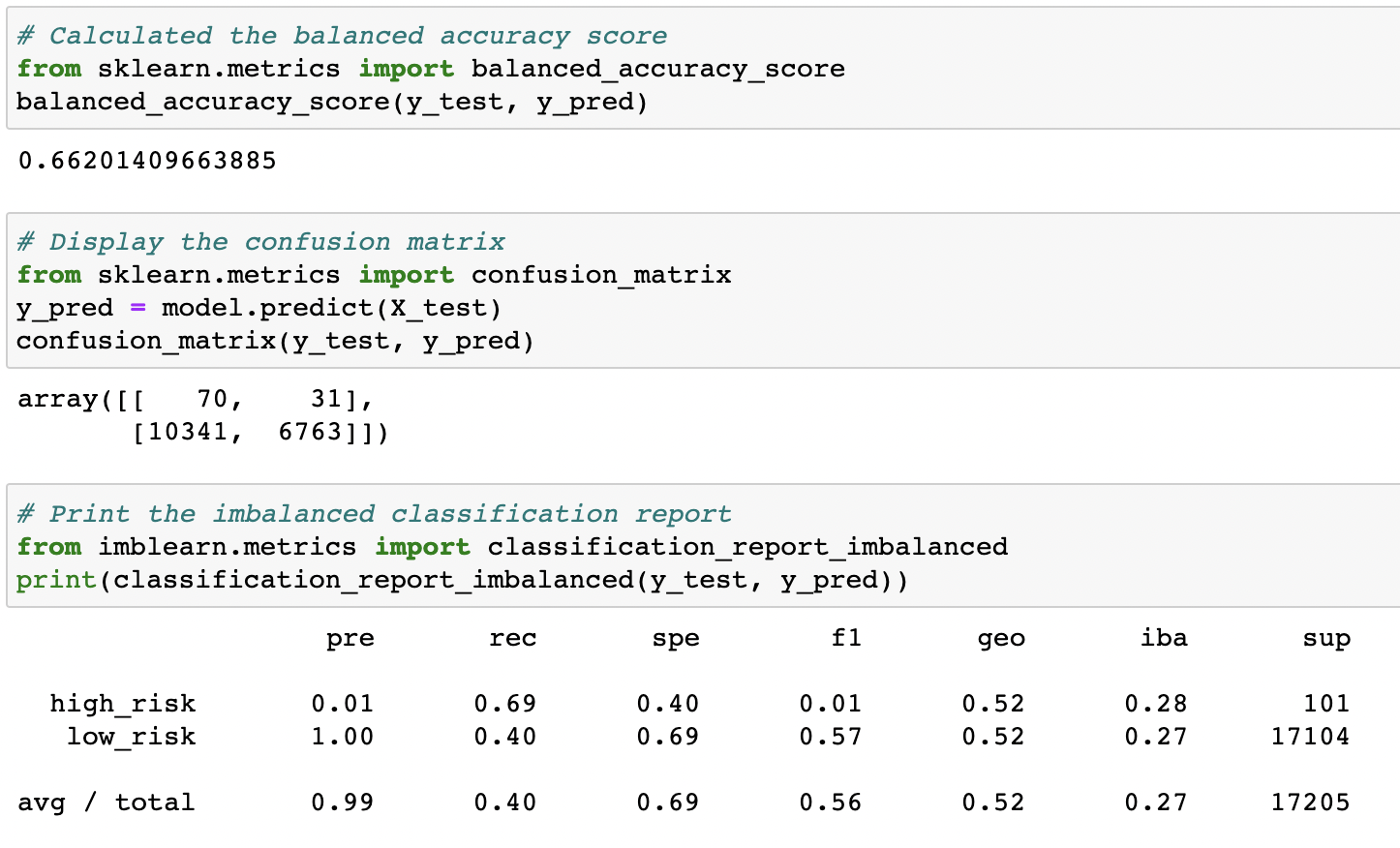This screenshot has width=1400, height=848.
Task: Click the rec column header
Action: coord(513,637)
